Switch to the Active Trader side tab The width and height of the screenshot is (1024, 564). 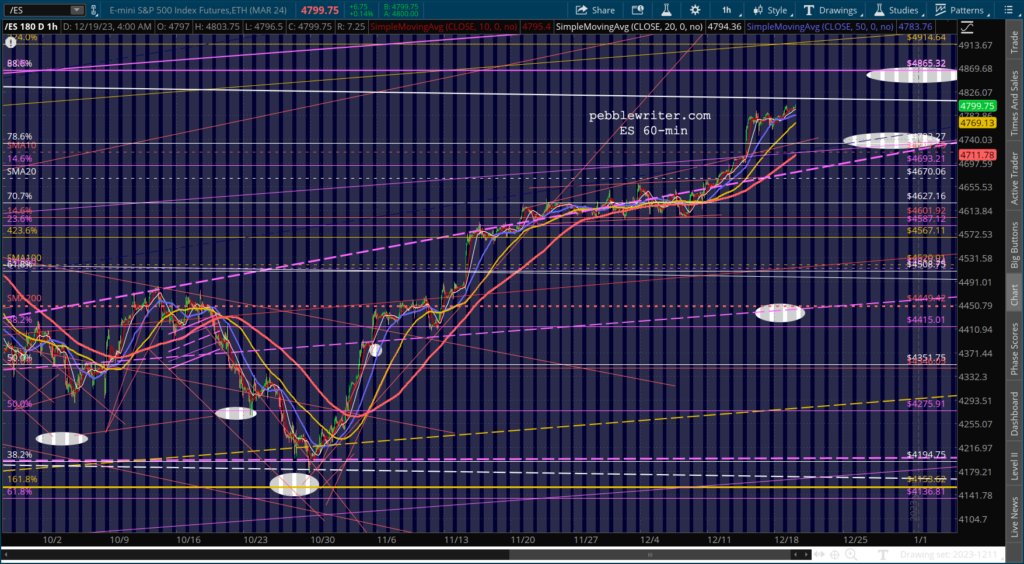click(1014, 178)
